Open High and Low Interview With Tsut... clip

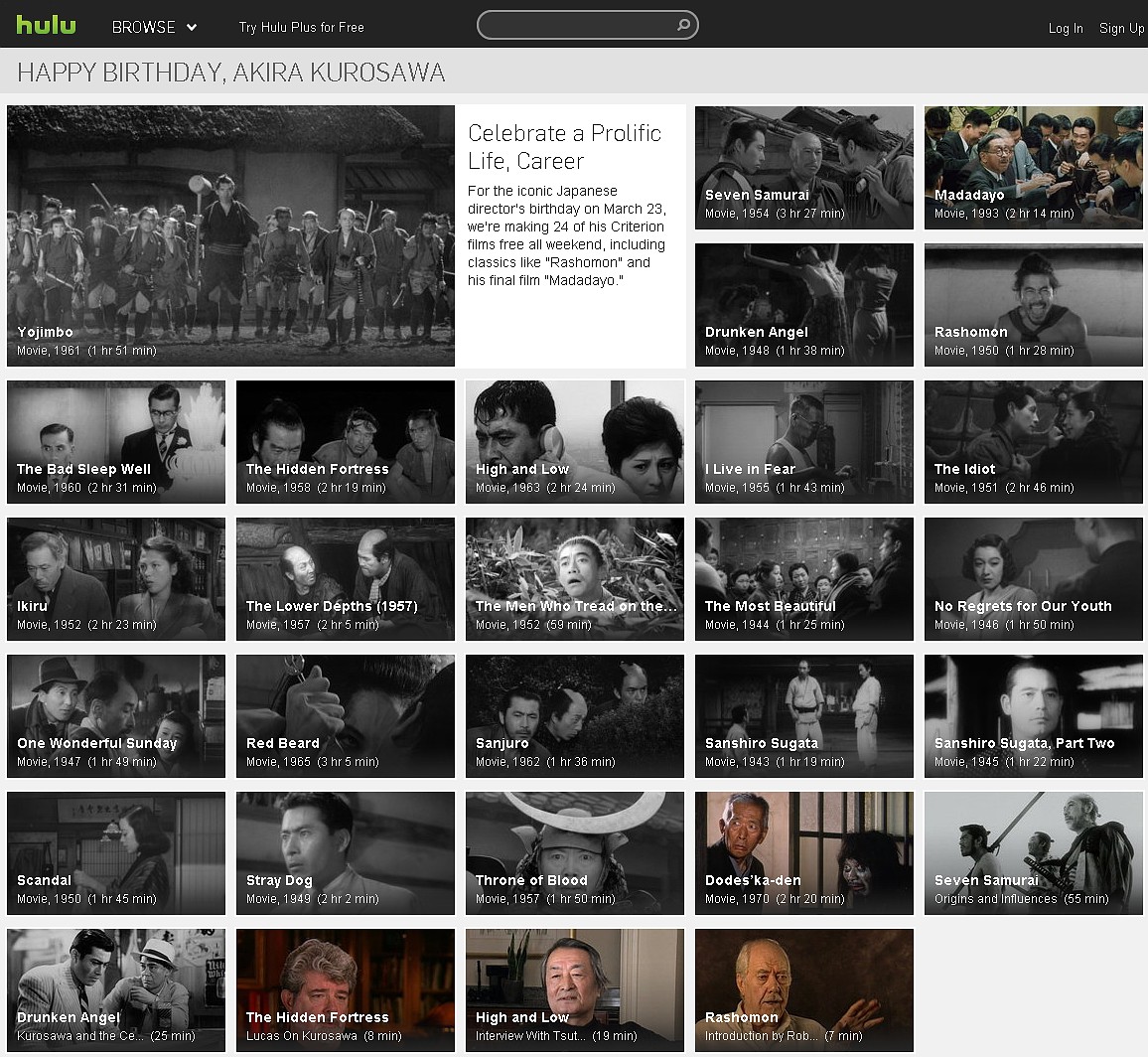tap(575, 990)
